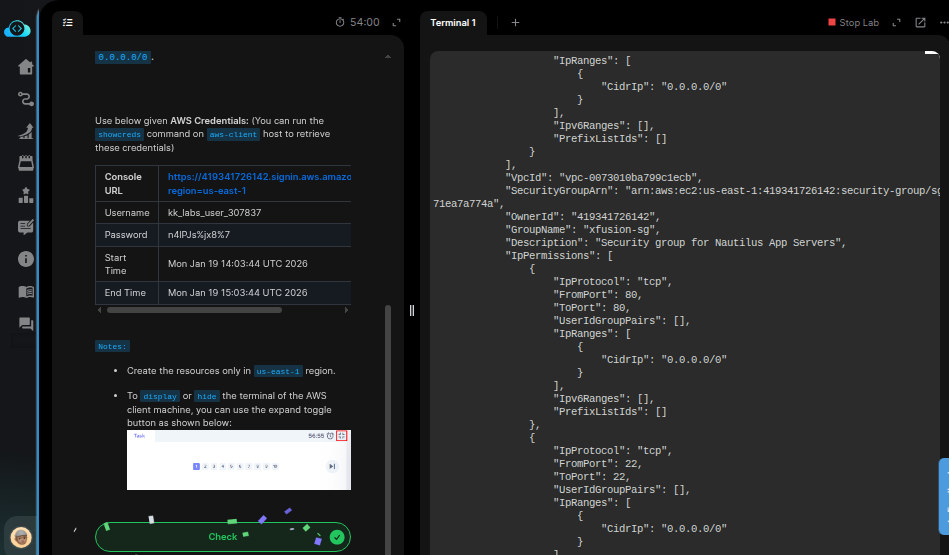The width and height of the screenshot is (949, 555).
Task: Click the leaderboard podium icon in sidebar
Action: tap(26, 195)
